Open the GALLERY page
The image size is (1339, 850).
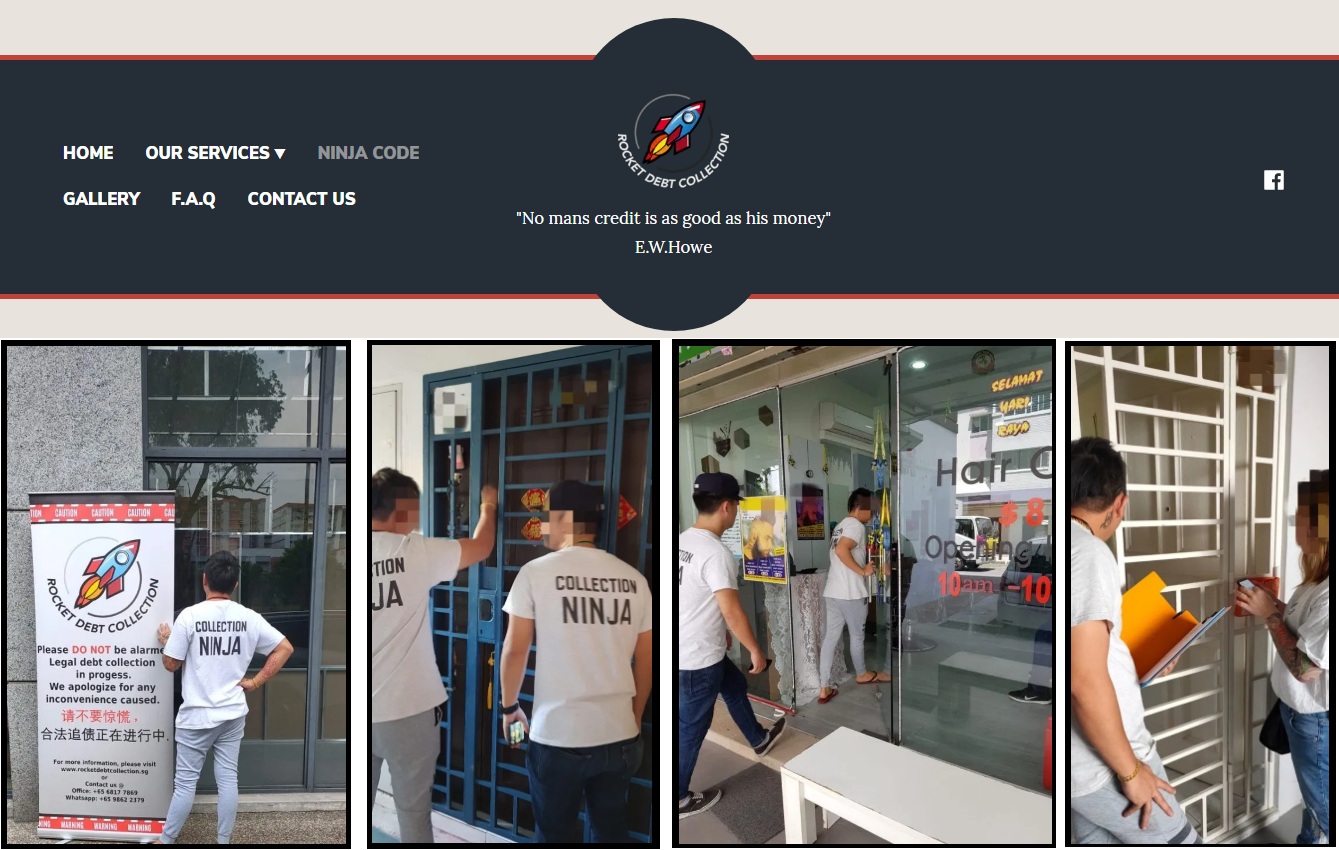pyautogui.click(x=101, y=199)
